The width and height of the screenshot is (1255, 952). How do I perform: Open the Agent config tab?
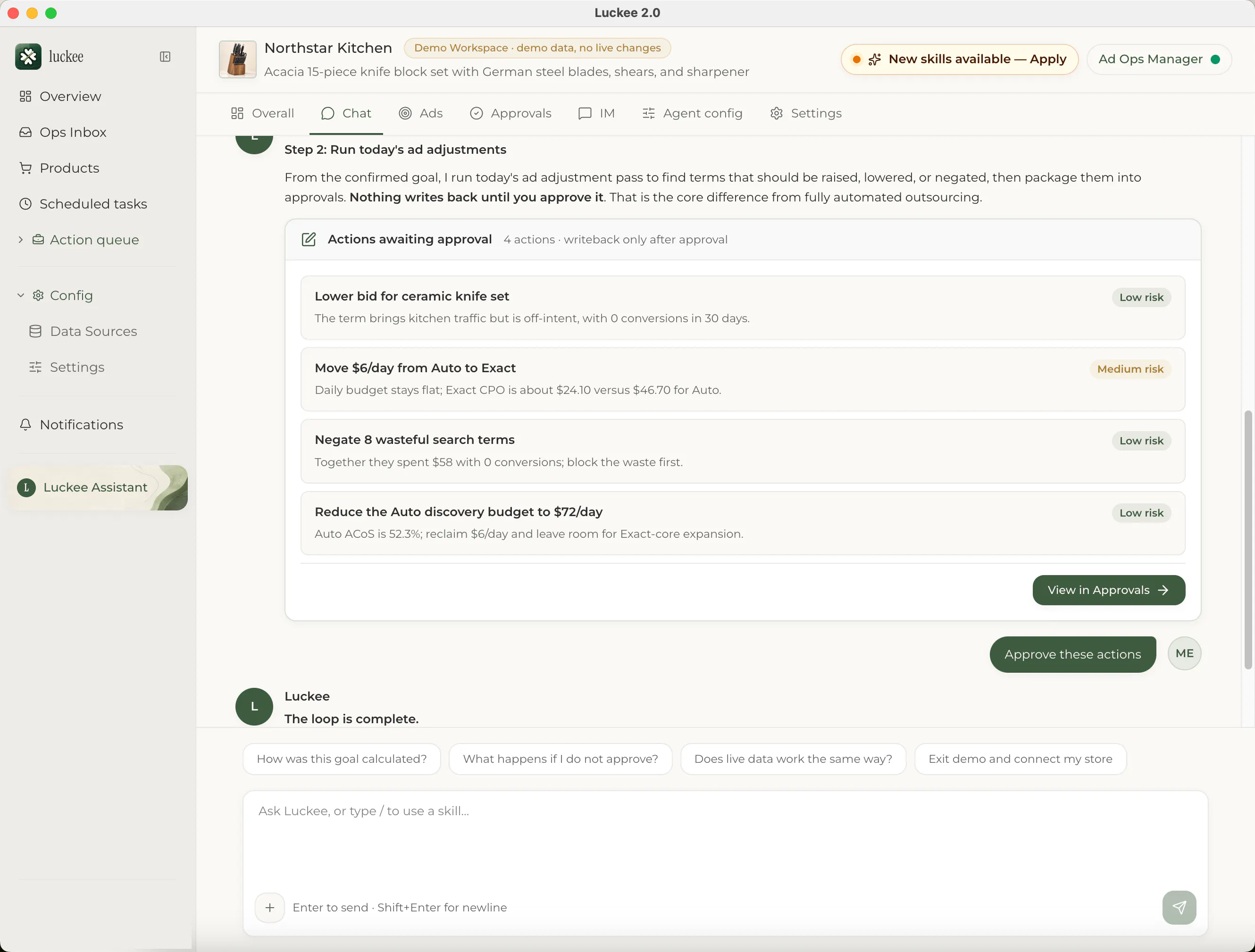click(x=692, y=114)
